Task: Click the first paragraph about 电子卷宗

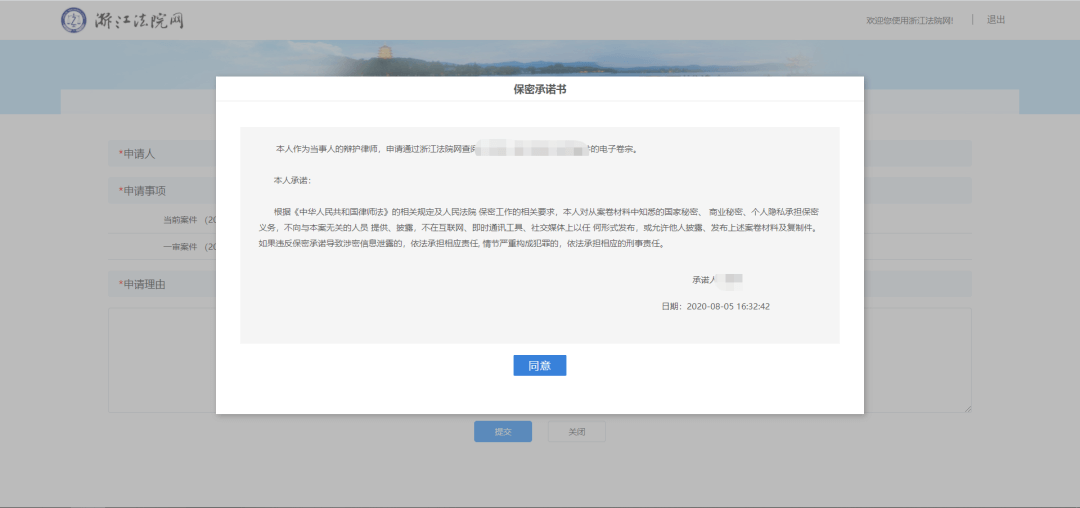Action: coord(457,149)
